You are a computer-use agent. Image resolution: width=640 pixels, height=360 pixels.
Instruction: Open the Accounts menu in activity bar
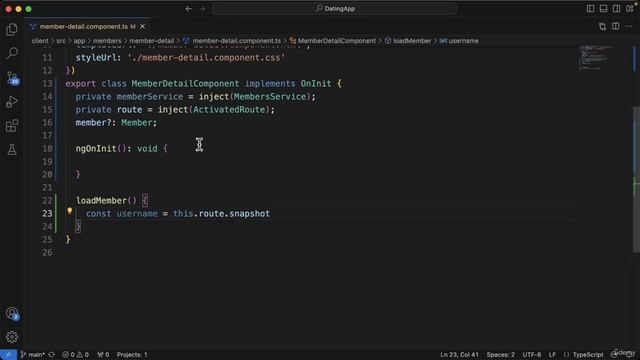coord(12,313)
